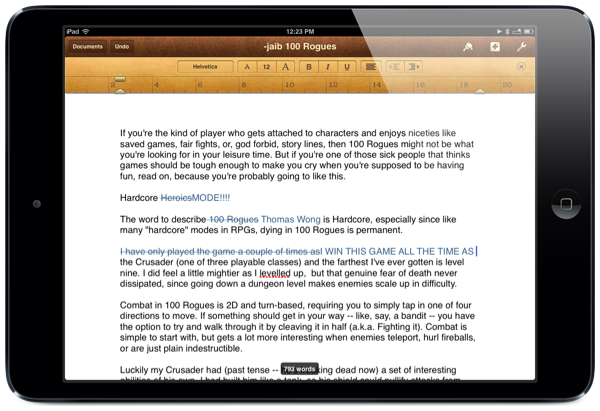The image size is (600, 411).
Task: Increase font size with large A
Action: pyautogui.click(x=285, y=67)
